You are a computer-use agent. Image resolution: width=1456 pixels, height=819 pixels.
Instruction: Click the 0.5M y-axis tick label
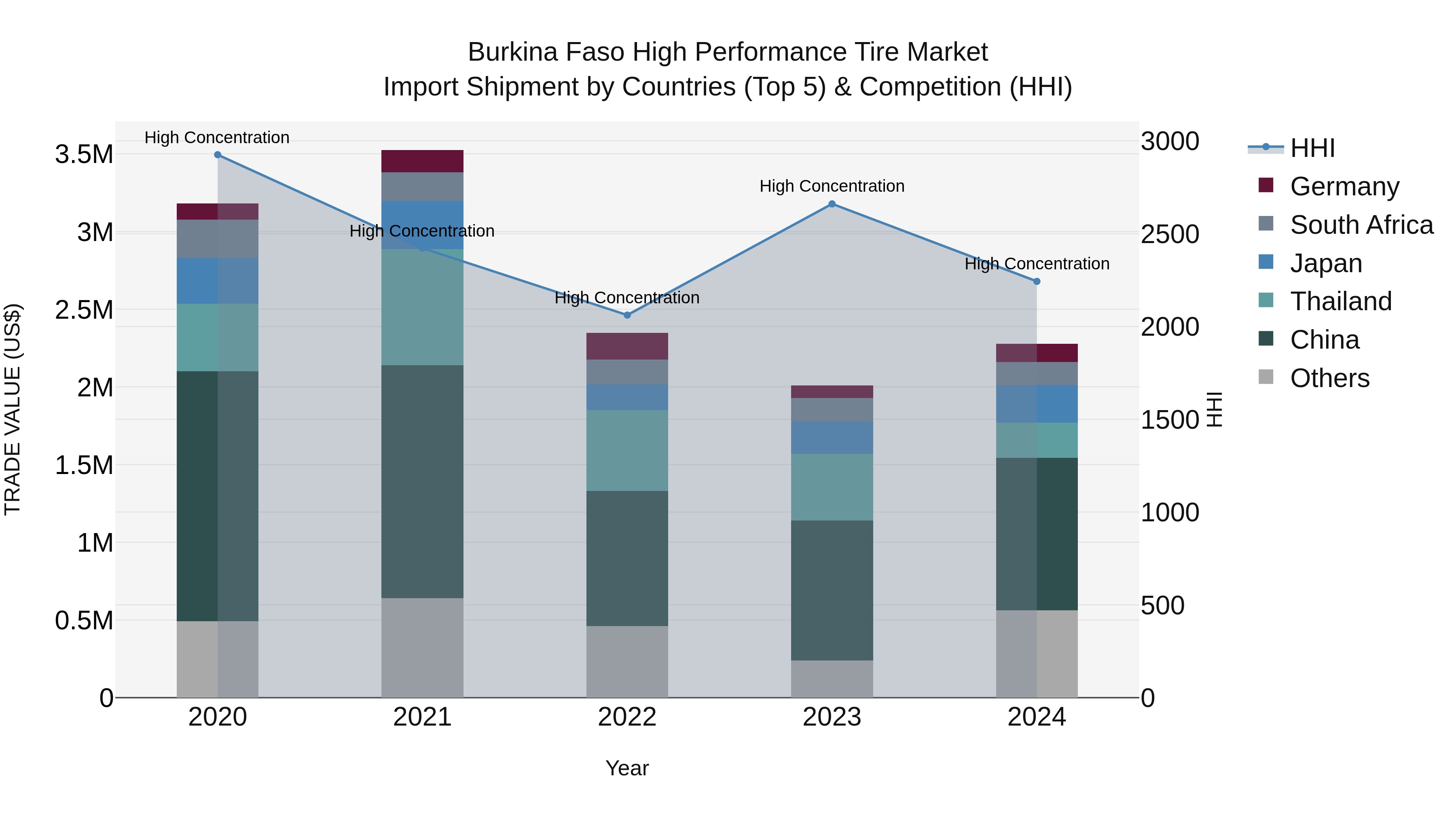click(84, 620)
